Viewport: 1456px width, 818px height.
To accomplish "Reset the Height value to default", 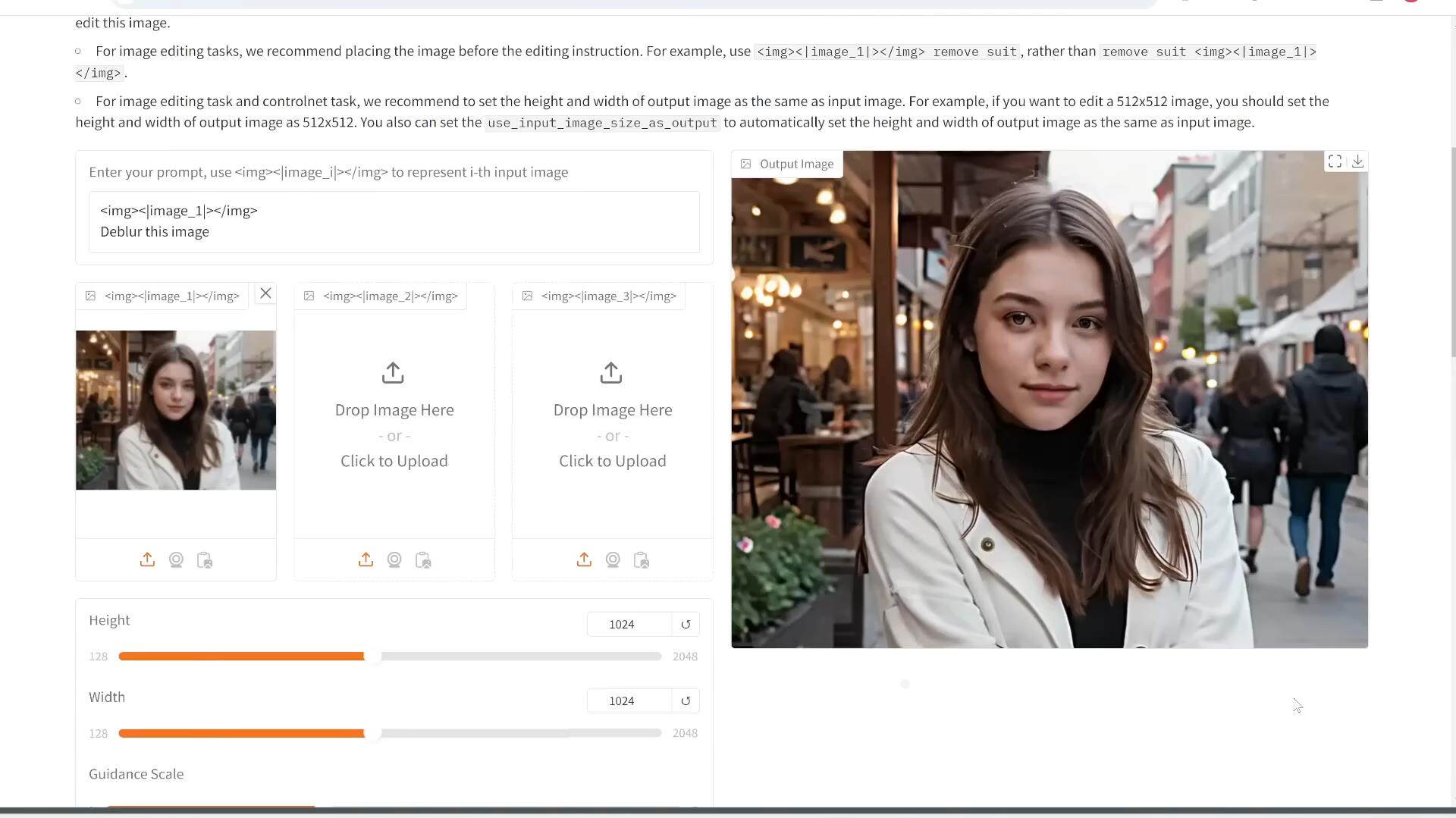I will point(686,625).
